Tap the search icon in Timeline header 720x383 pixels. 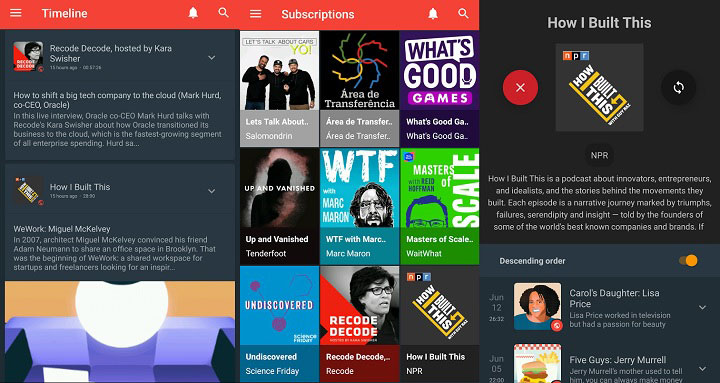click(224, 13)
